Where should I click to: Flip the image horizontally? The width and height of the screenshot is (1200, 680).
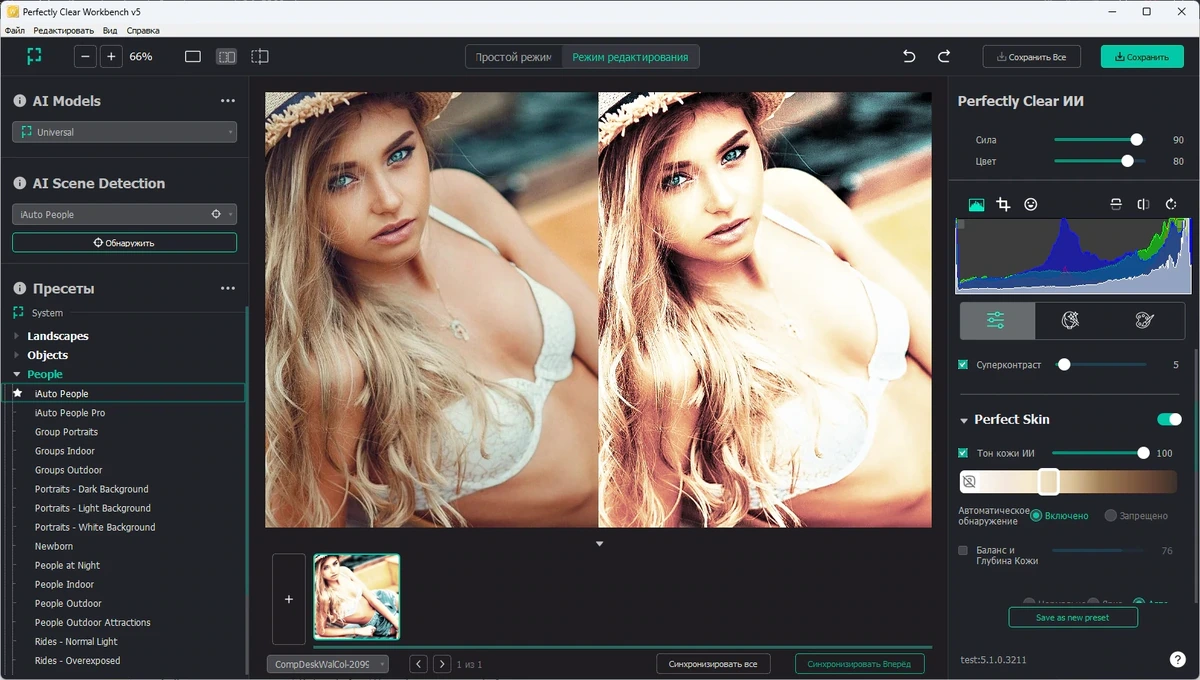(x=1143, y=204)
